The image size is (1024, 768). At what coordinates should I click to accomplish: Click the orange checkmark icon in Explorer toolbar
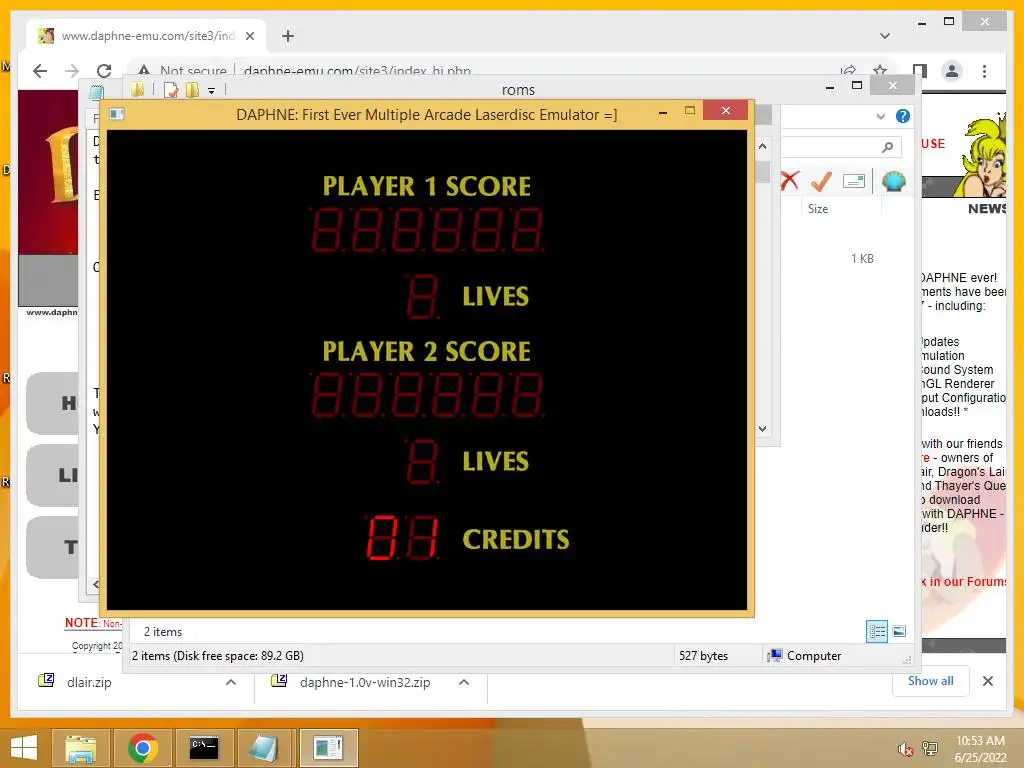click(821, 181)
